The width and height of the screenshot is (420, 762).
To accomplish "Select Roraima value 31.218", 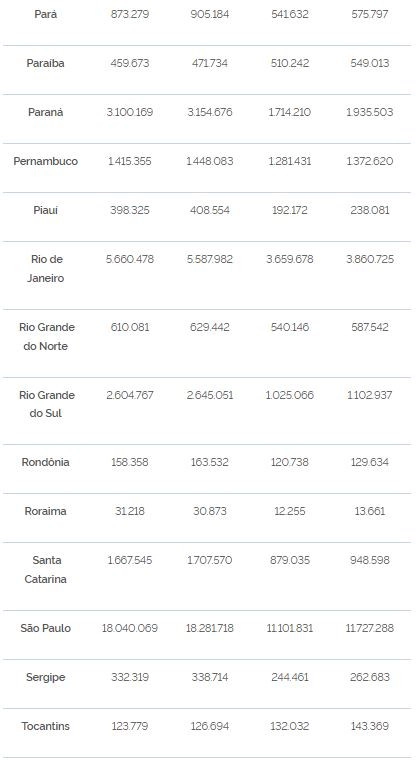I will point(130,511).
